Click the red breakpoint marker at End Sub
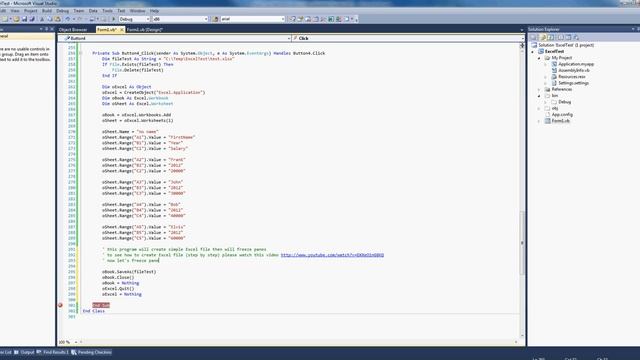Image resolution: width=640 pixels, height=360 pixels. pyautogui.click(x=60, y=305)
